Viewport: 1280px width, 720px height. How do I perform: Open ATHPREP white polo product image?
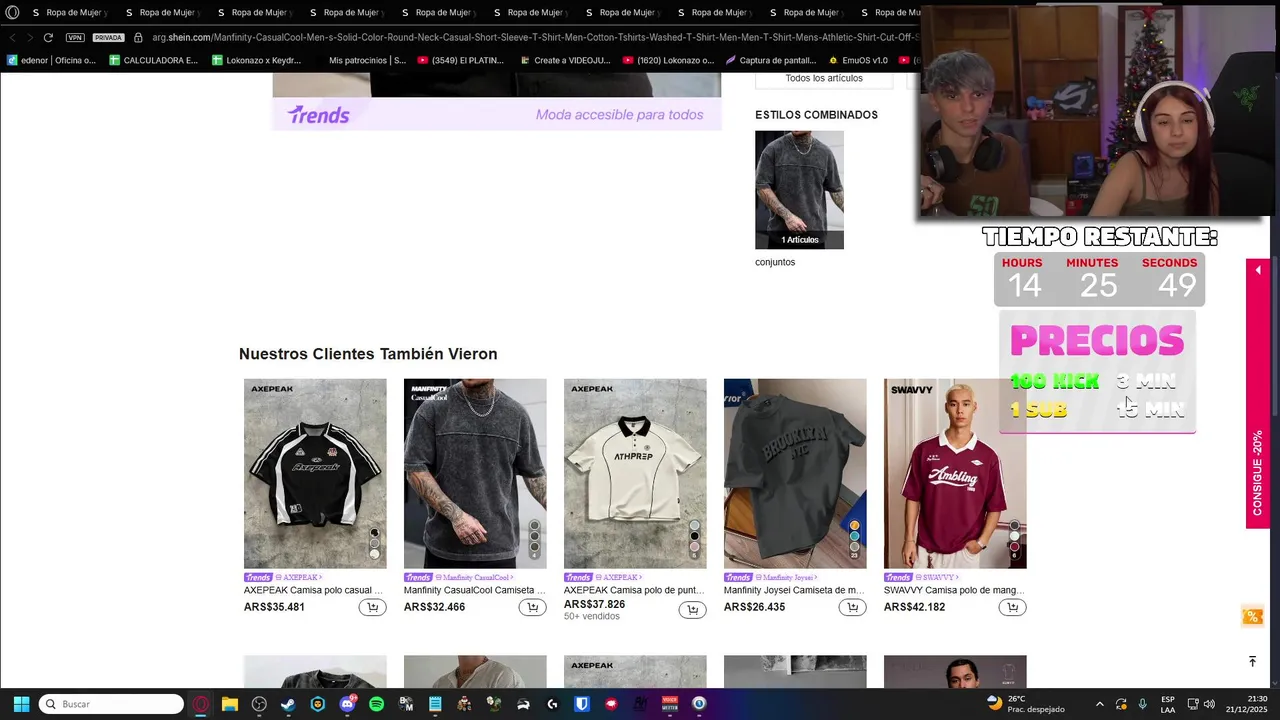click(x=635, y=473)
